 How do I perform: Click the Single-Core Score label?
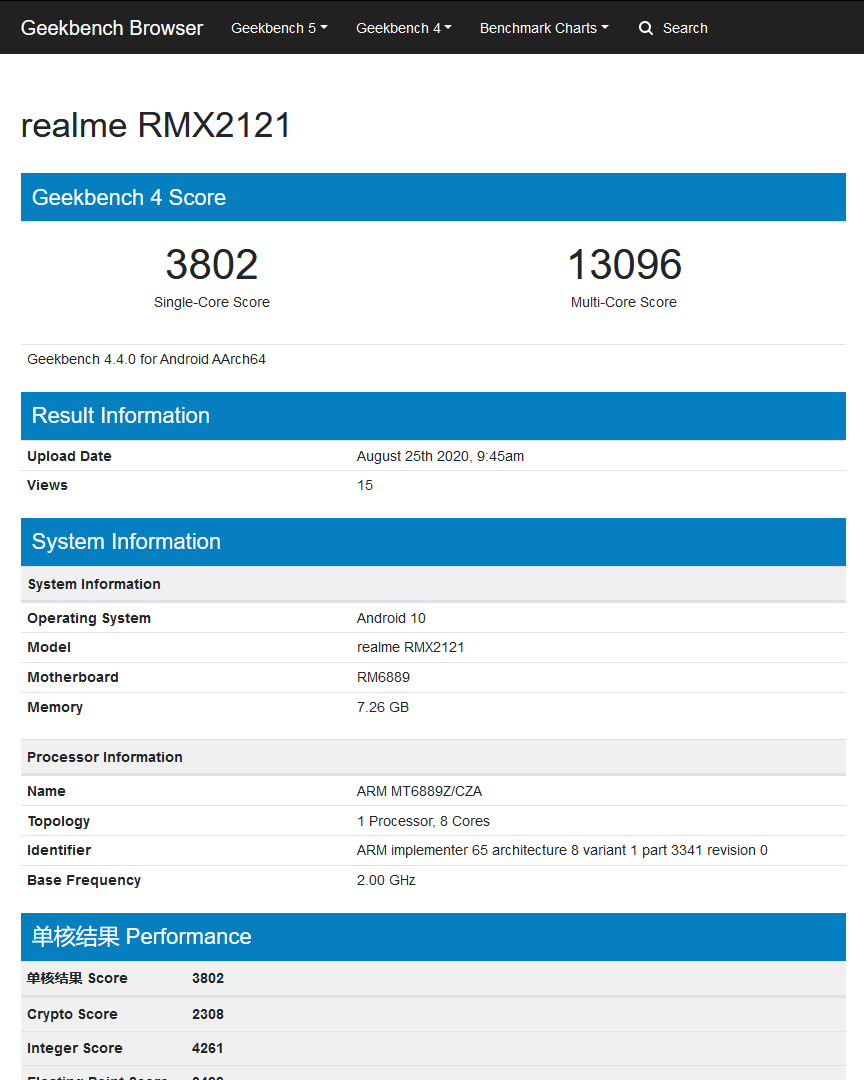[212, 302]
